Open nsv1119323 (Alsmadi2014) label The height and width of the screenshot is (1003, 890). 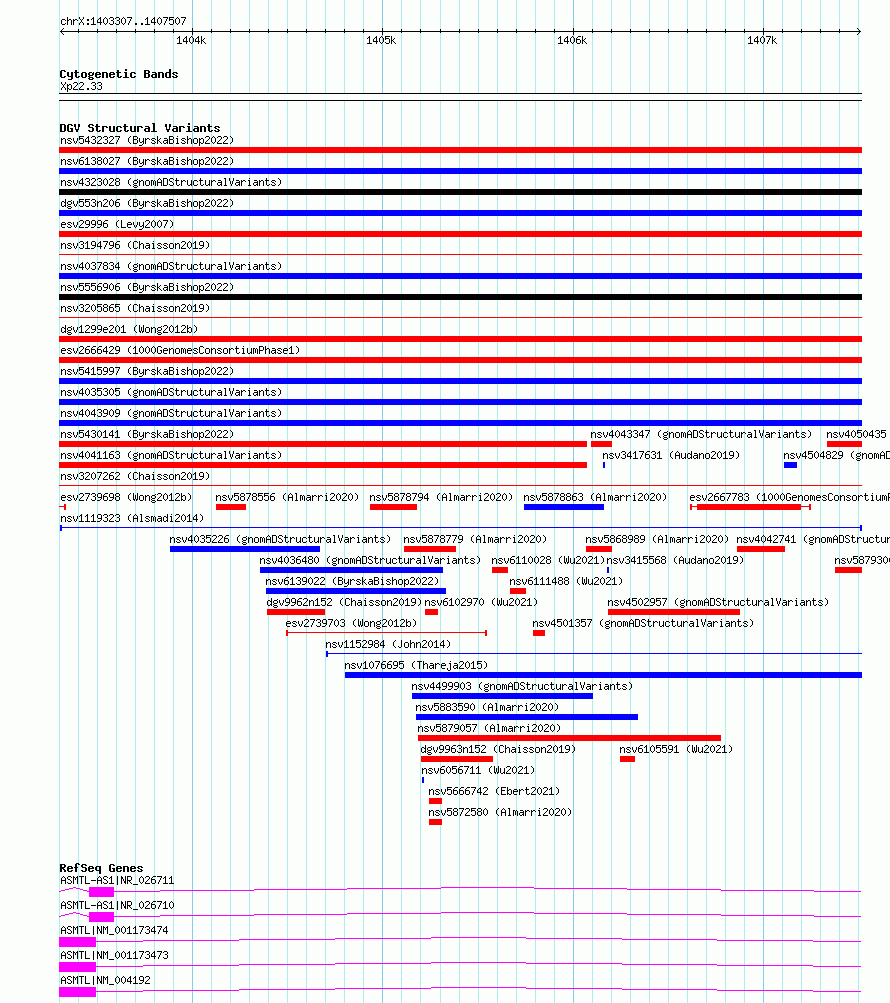pyautogui.click(x=132, y=518)
